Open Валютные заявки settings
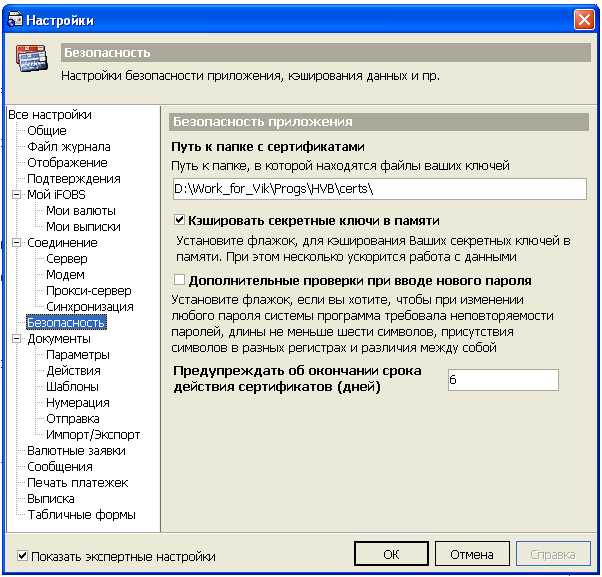602x577 pixels. pyautogui.click(x=76, y=450)
